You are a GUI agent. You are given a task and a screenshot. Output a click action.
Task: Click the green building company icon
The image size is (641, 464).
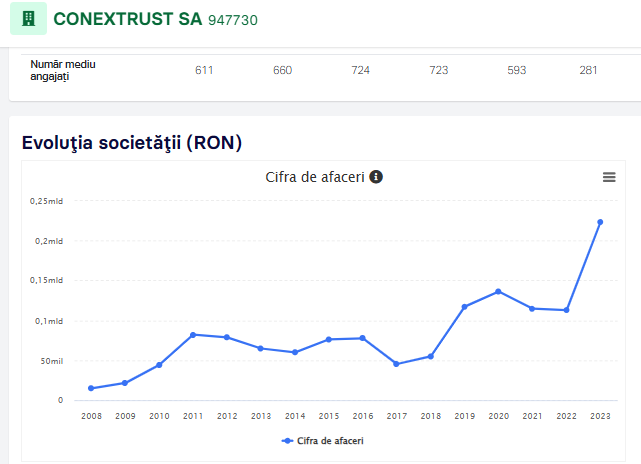pyautogui.click(x=29, y=18)
